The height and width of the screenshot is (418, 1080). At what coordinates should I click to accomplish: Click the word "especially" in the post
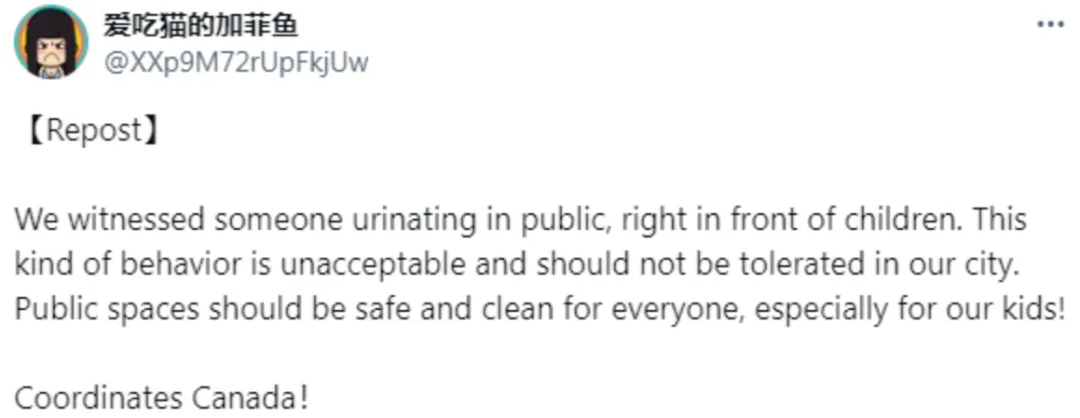[x=822, y=309]
